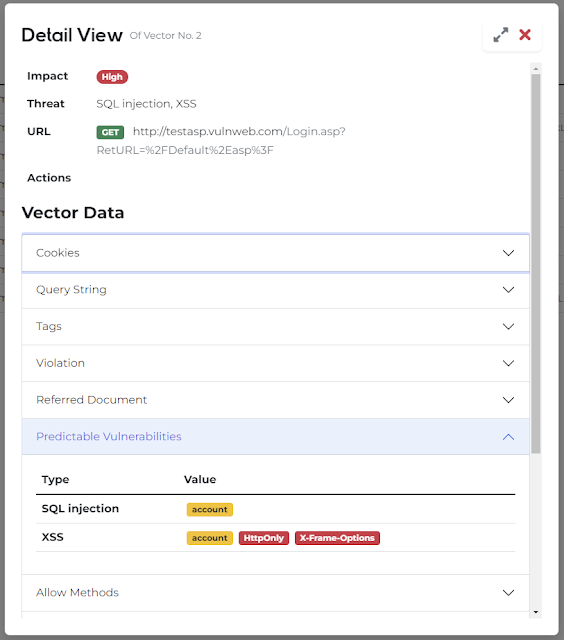Click the 'Type' column header
564x640 pixels.
pyautogui.click(x=56, y=480)
